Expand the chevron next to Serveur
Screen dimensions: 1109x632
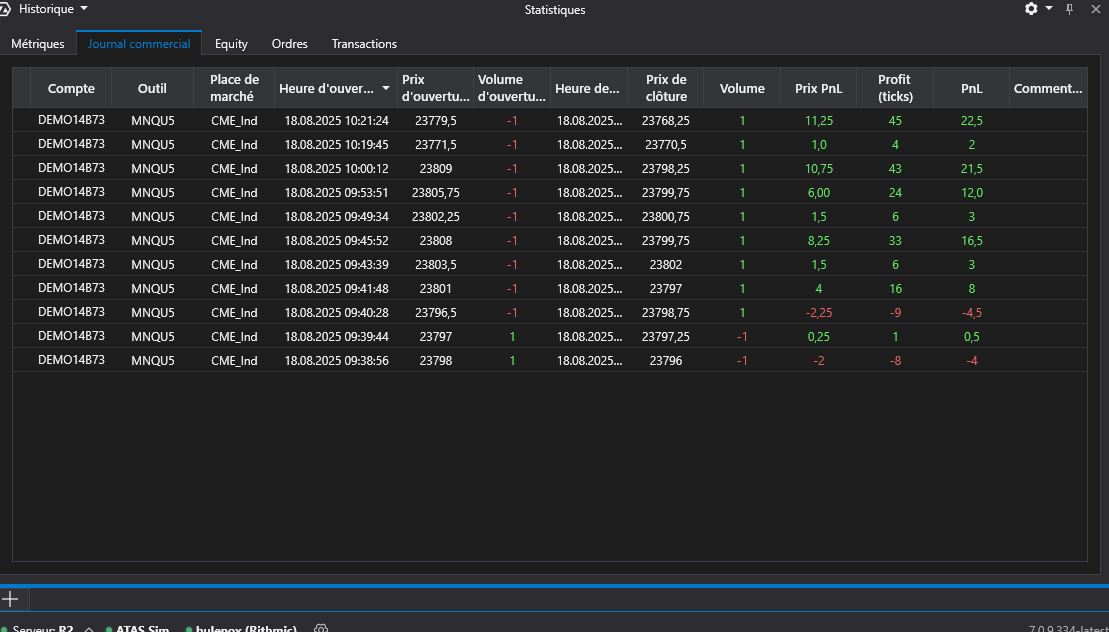(x=89, y=629)
